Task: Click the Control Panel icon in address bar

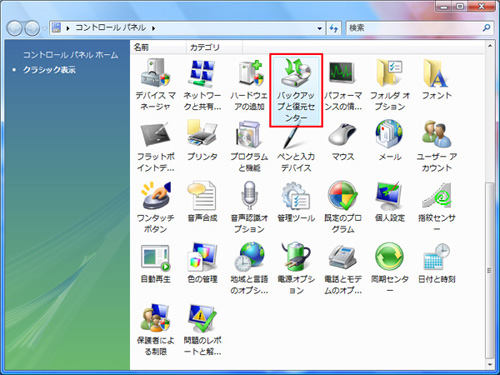Action: 57,28
